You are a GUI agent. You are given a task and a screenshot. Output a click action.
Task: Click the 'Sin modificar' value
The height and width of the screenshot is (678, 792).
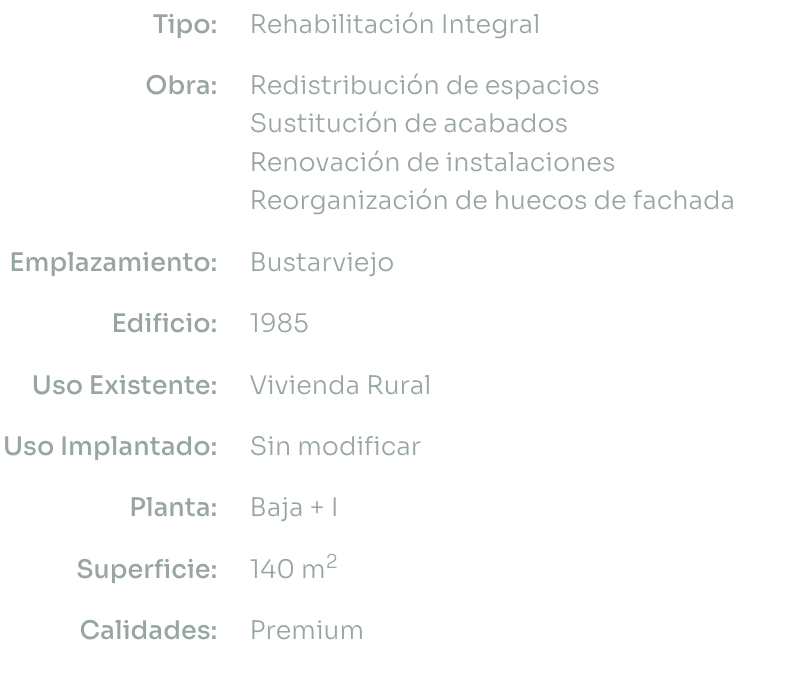335,446
